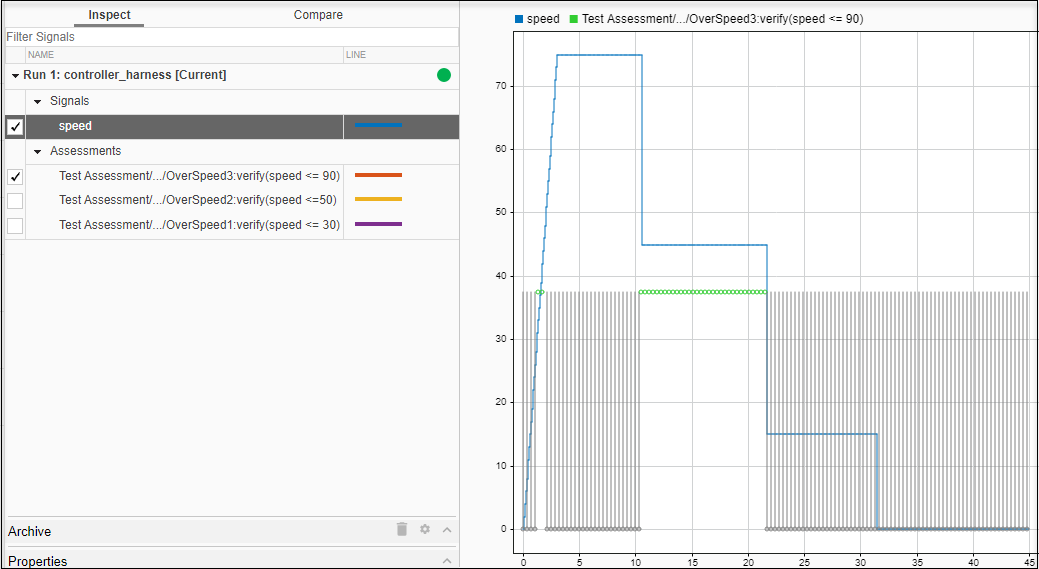Collapse the Assessments group
Screen dimensions: 1039x569
[38, 151]
